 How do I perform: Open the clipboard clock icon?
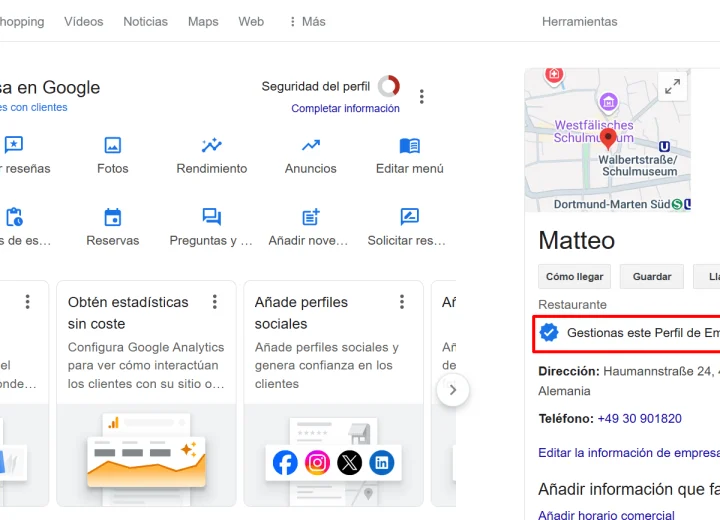[x=14, y=217]
